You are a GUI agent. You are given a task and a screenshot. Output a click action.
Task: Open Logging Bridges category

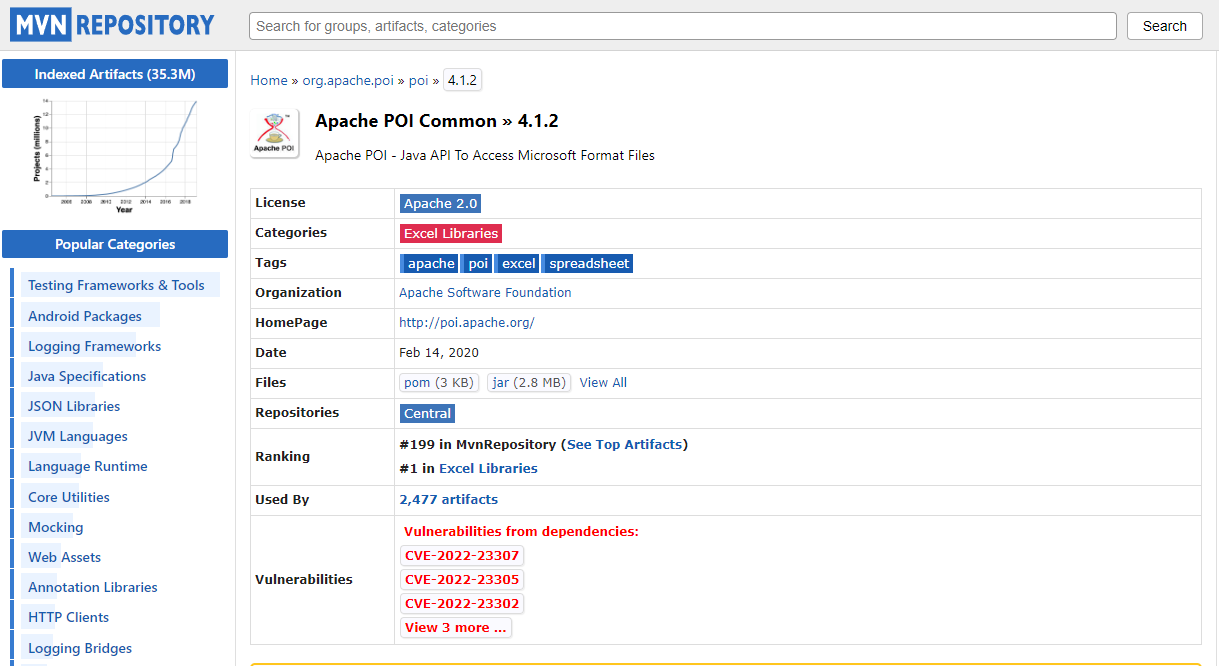pos(80,648)
